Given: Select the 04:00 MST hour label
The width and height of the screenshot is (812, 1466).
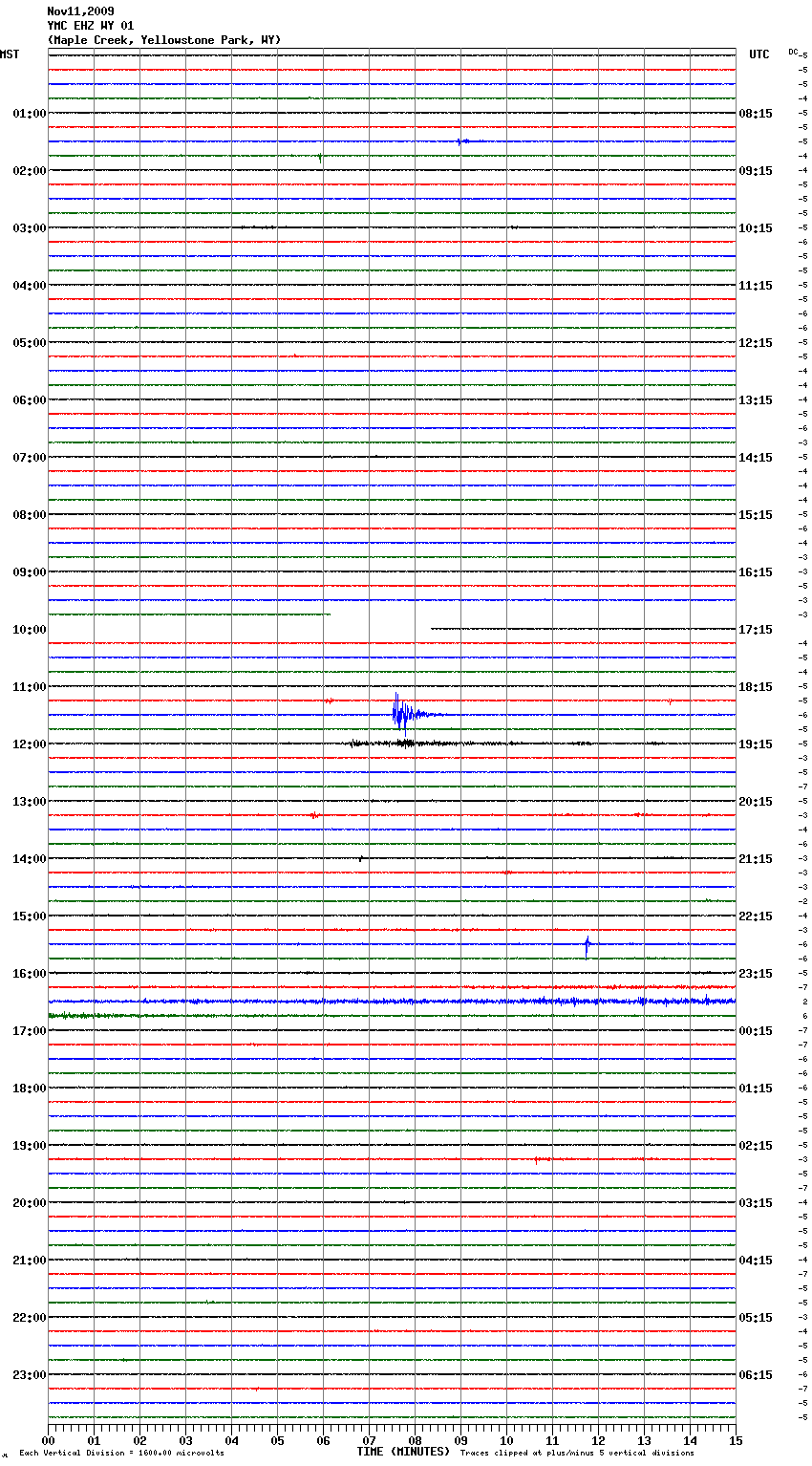Looking at the screenshot, I should (30, 286).
